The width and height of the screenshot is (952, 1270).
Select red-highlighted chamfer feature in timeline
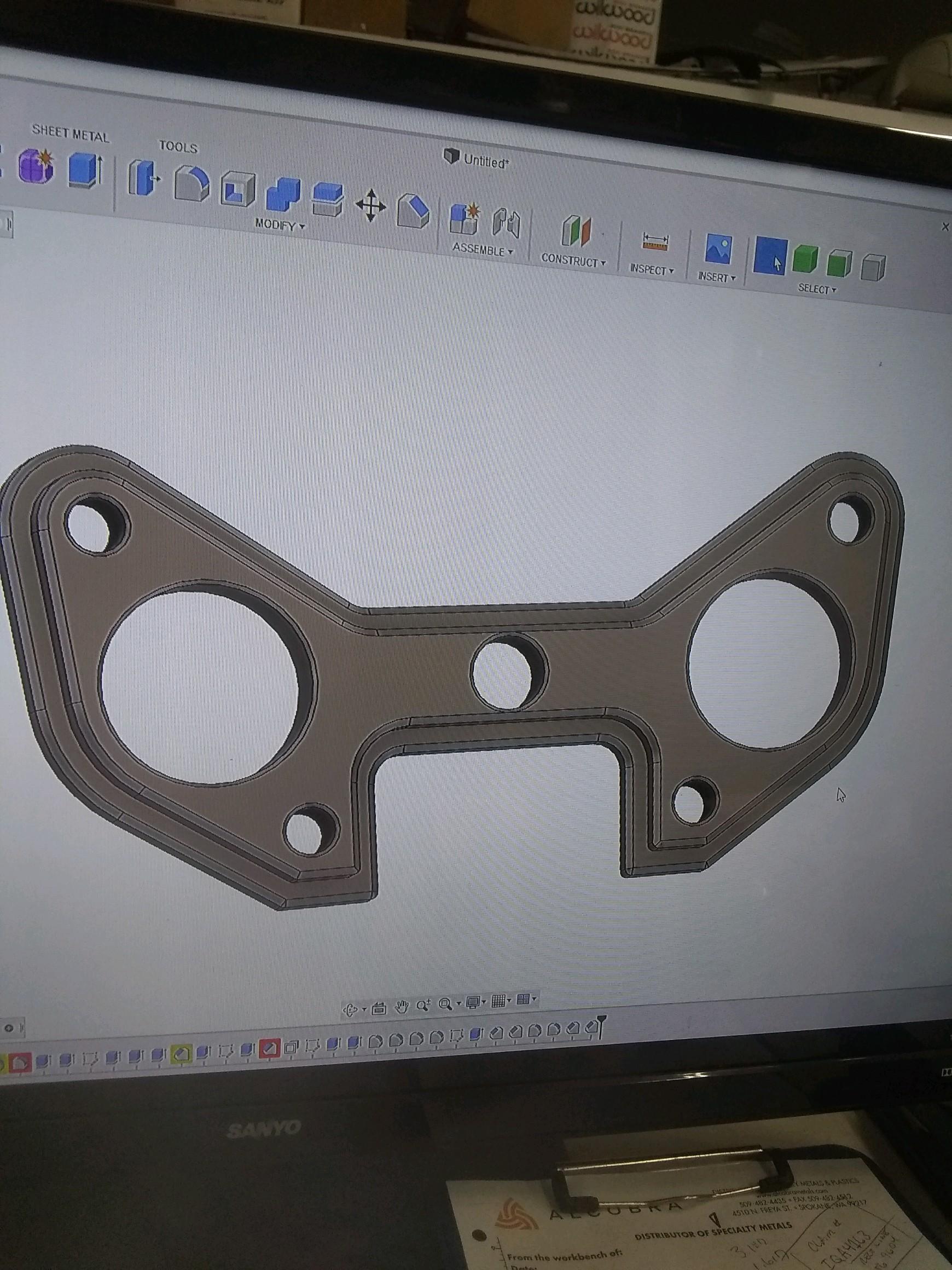[x=269, y=1048]
